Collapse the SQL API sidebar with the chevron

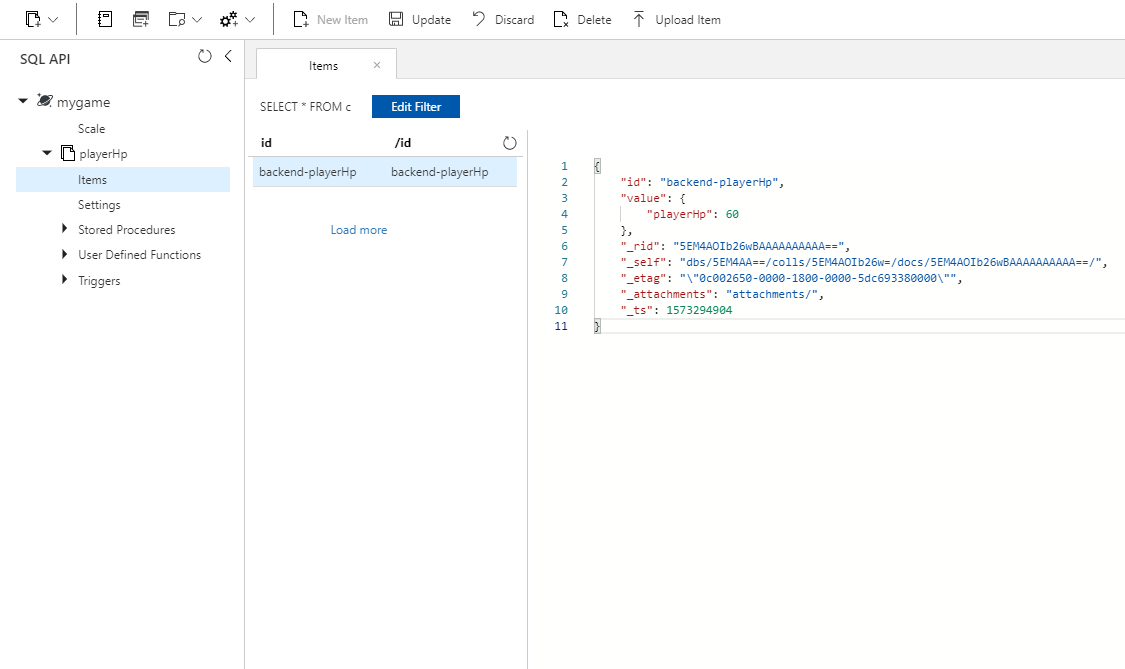[229, 57]
